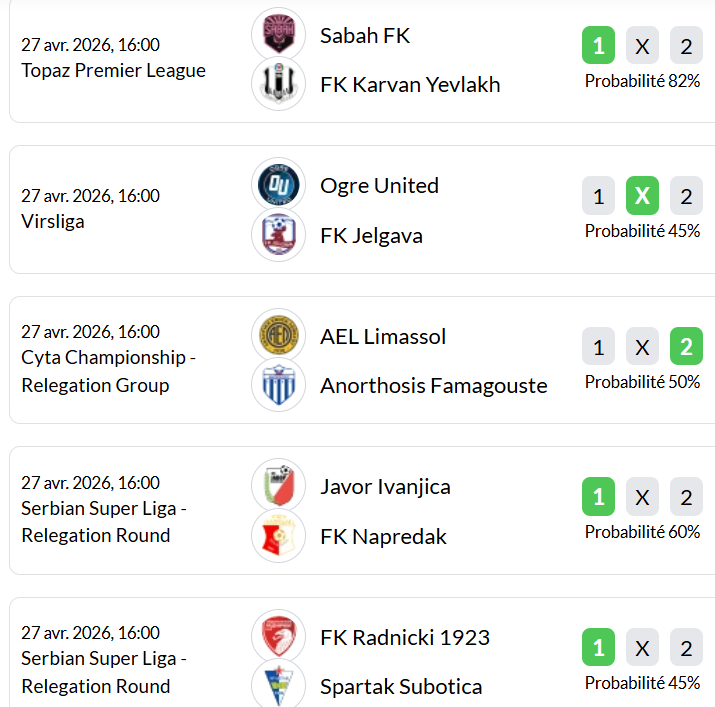This screenshot has width=715, height=707.
Task: Choose away win 2 for AEL Limassol match
Action: point(686,347)
